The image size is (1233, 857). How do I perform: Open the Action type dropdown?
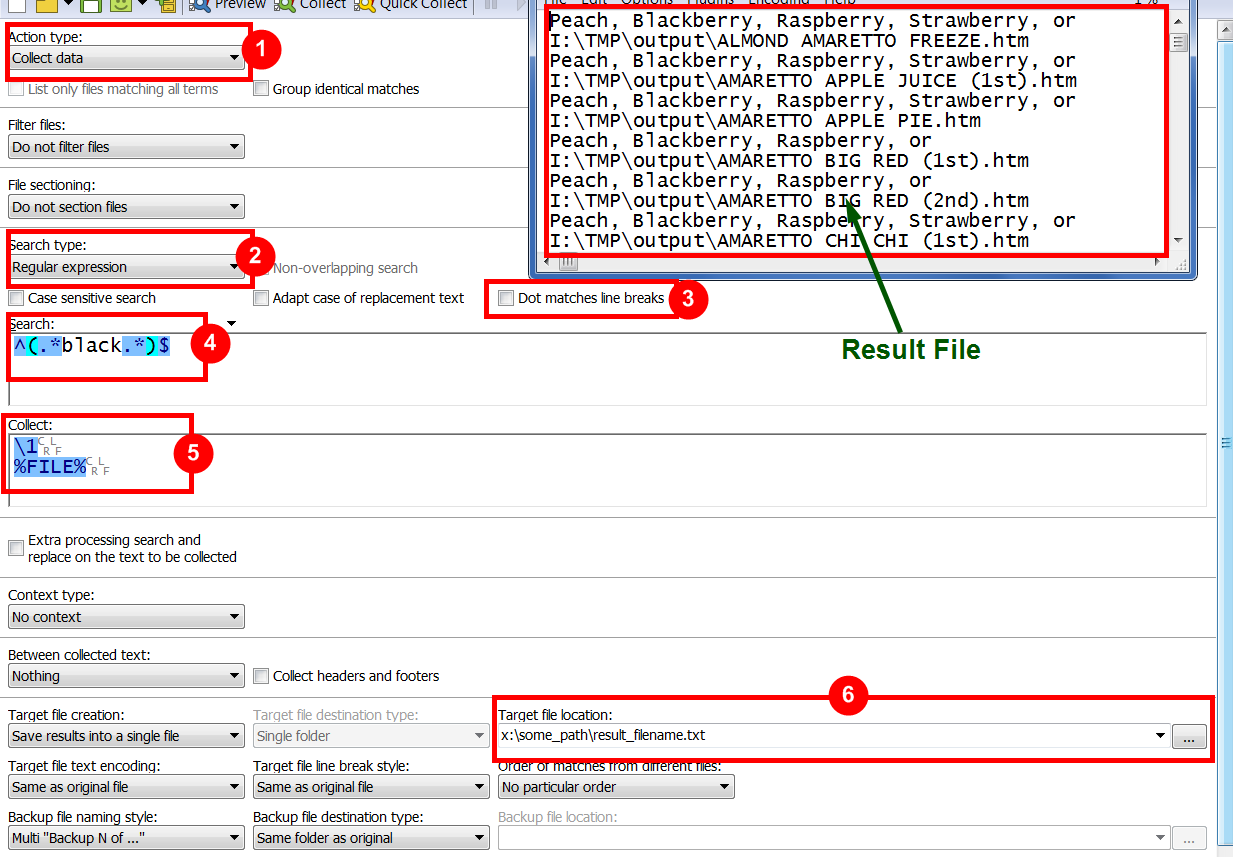point(126,59)
